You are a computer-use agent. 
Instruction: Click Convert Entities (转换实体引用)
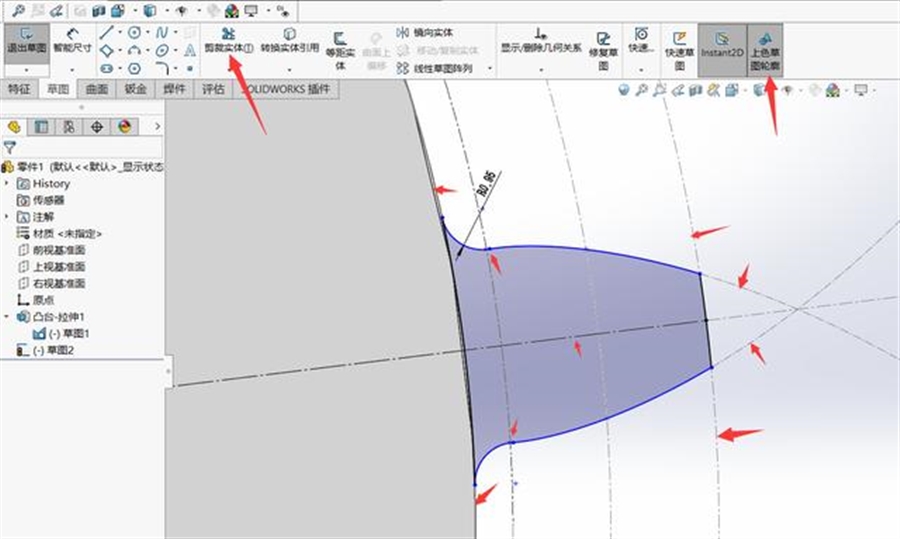click(x=290, y=41)
